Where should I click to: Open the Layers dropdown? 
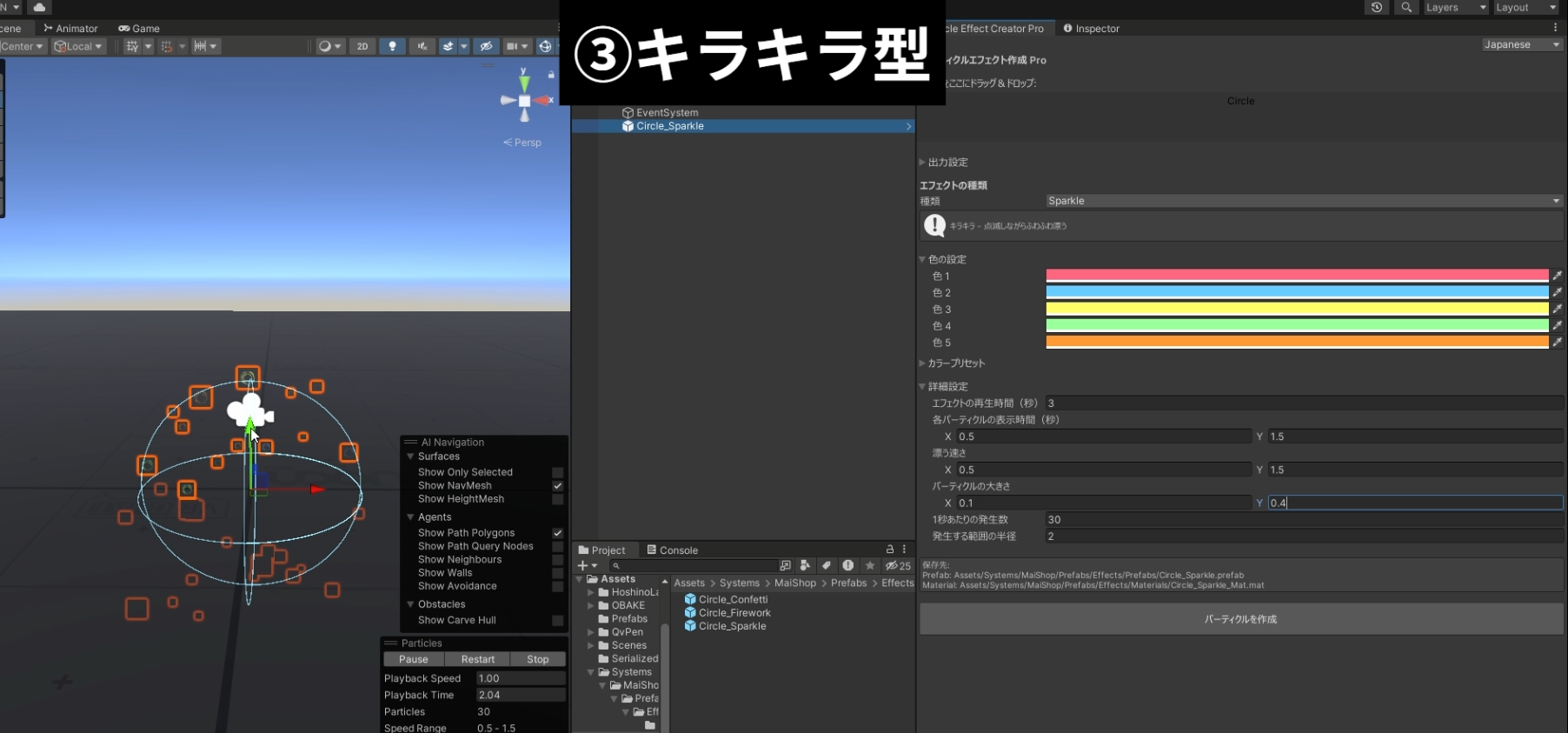coord(1456,7)
